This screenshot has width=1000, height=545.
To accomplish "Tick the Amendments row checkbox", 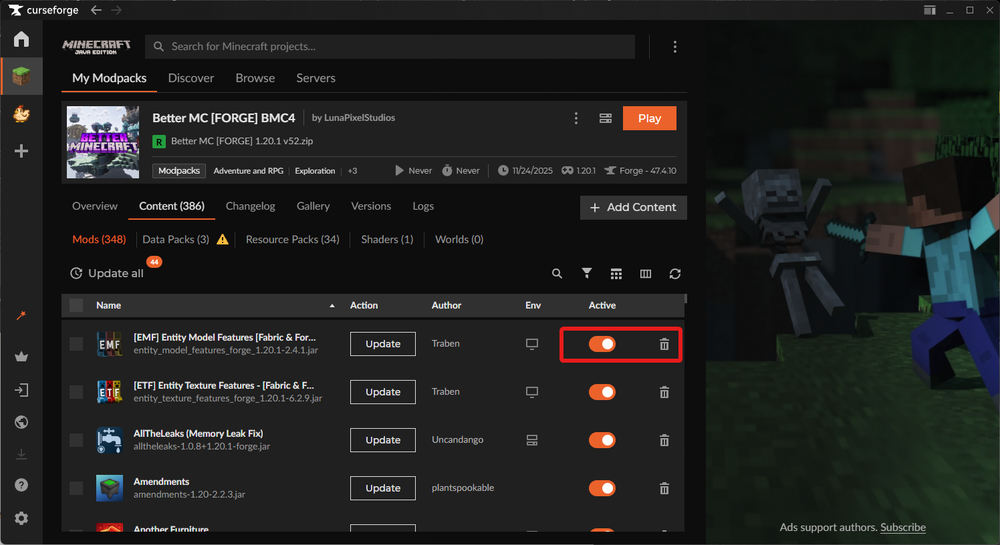I will (76, 488).
